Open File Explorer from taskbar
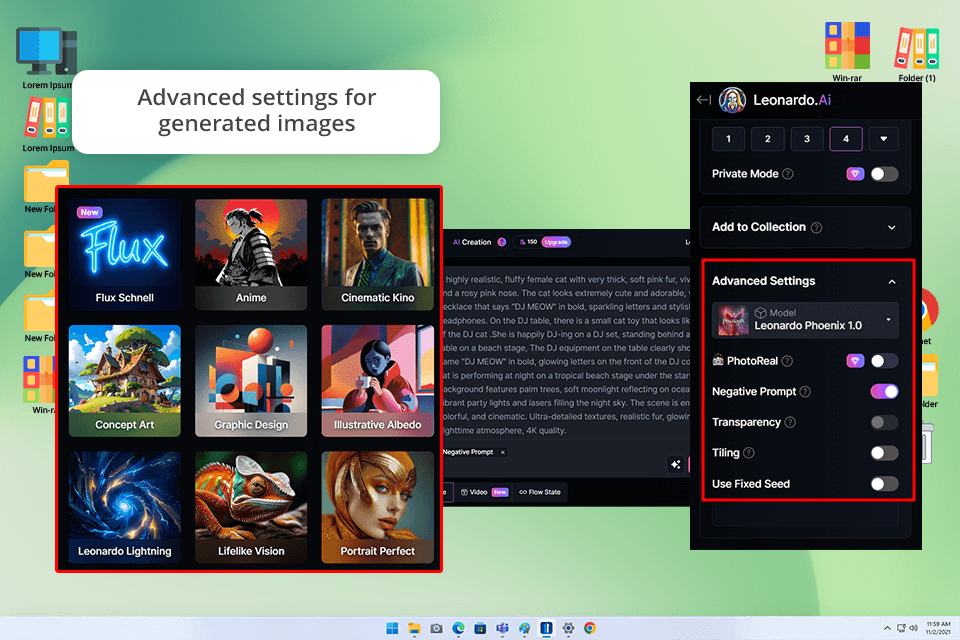 (414, 628)
